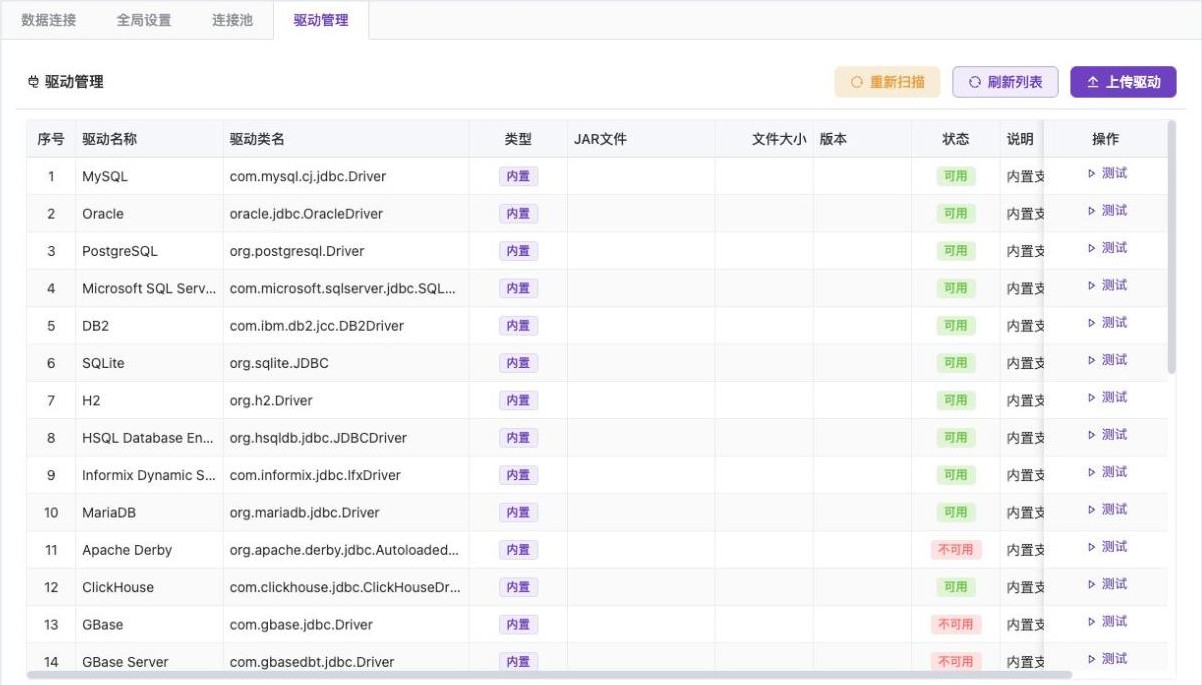Click org.postgresql.Driver class name
This screenshot has height=685, width=1202.
297,251
